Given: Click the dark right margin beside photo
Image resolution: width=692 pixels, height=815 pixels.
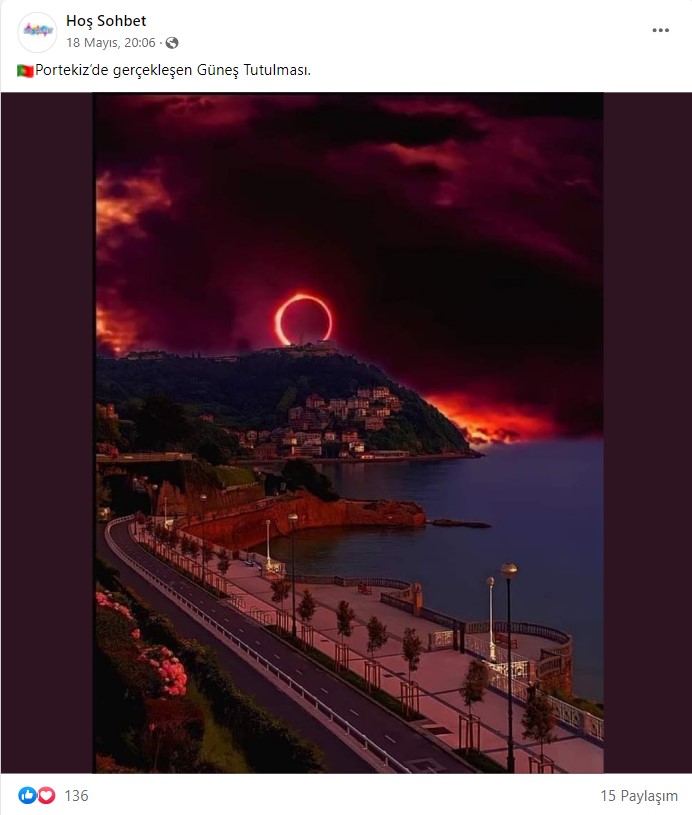Looking at the screenshot, I should point(647,432).
